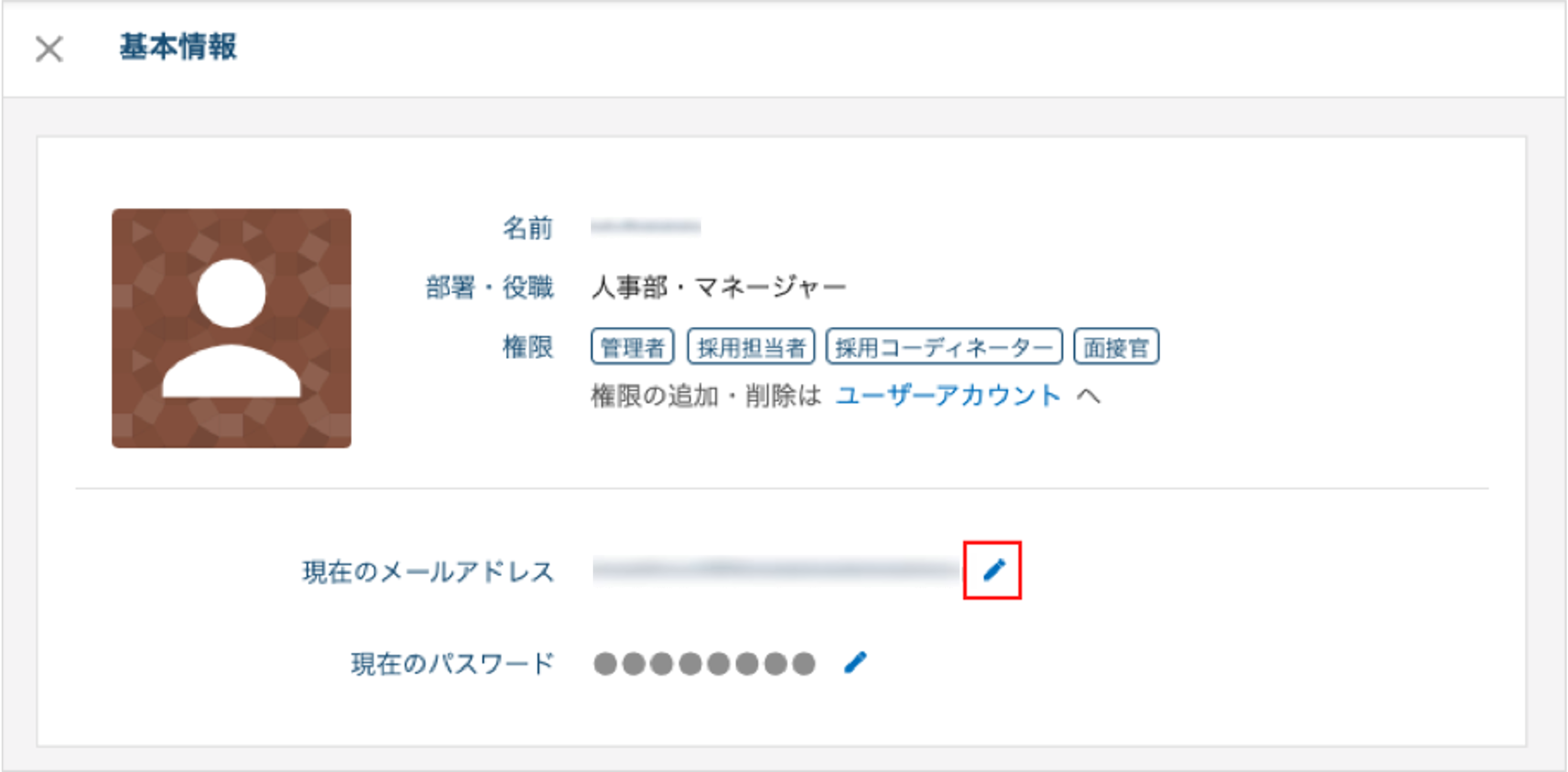Click the masked password dots
1568x772 pixels.
[x=704, y=664]
